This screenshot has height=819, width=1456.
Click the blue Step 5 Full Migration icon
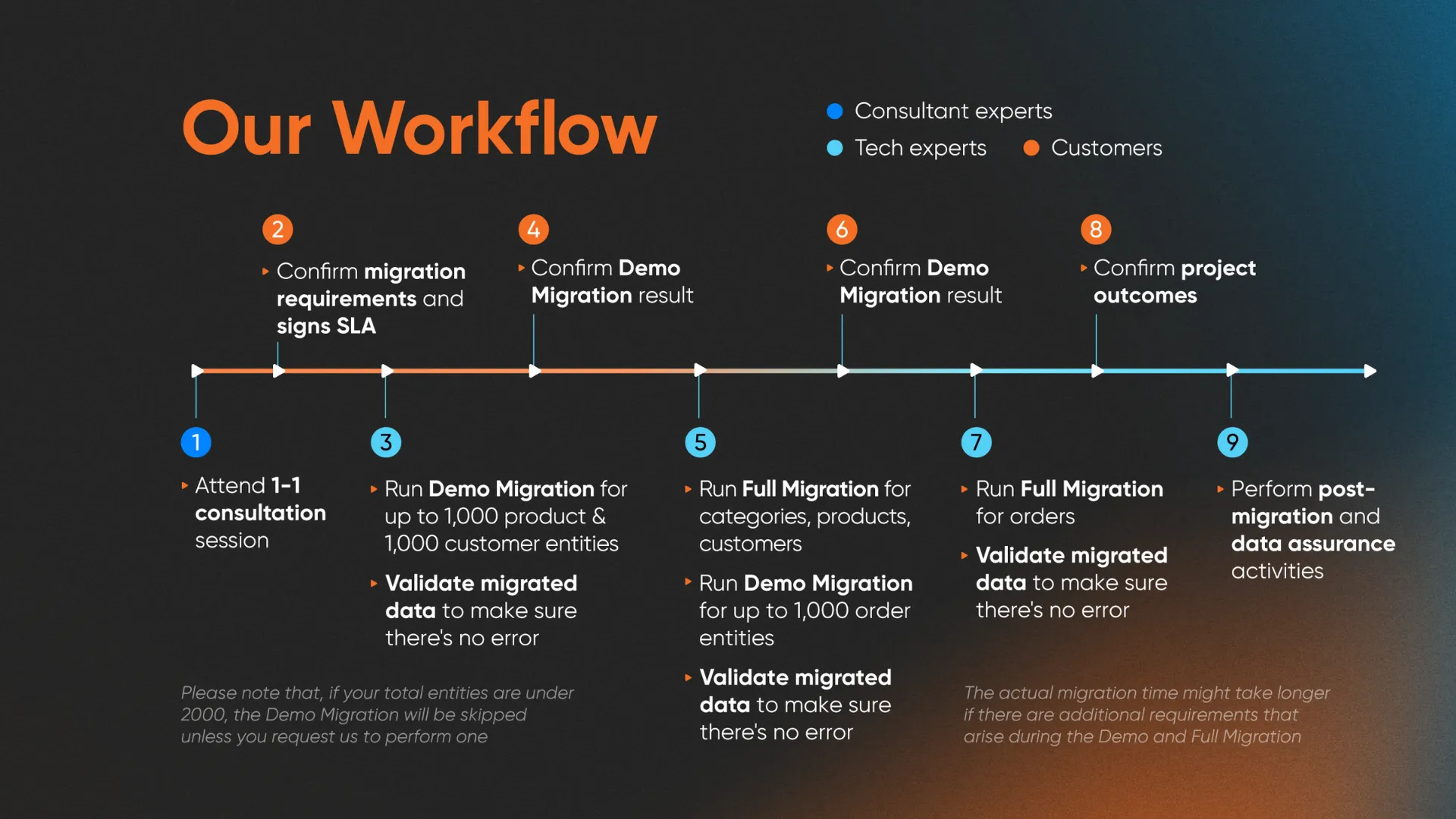(699, 441)
